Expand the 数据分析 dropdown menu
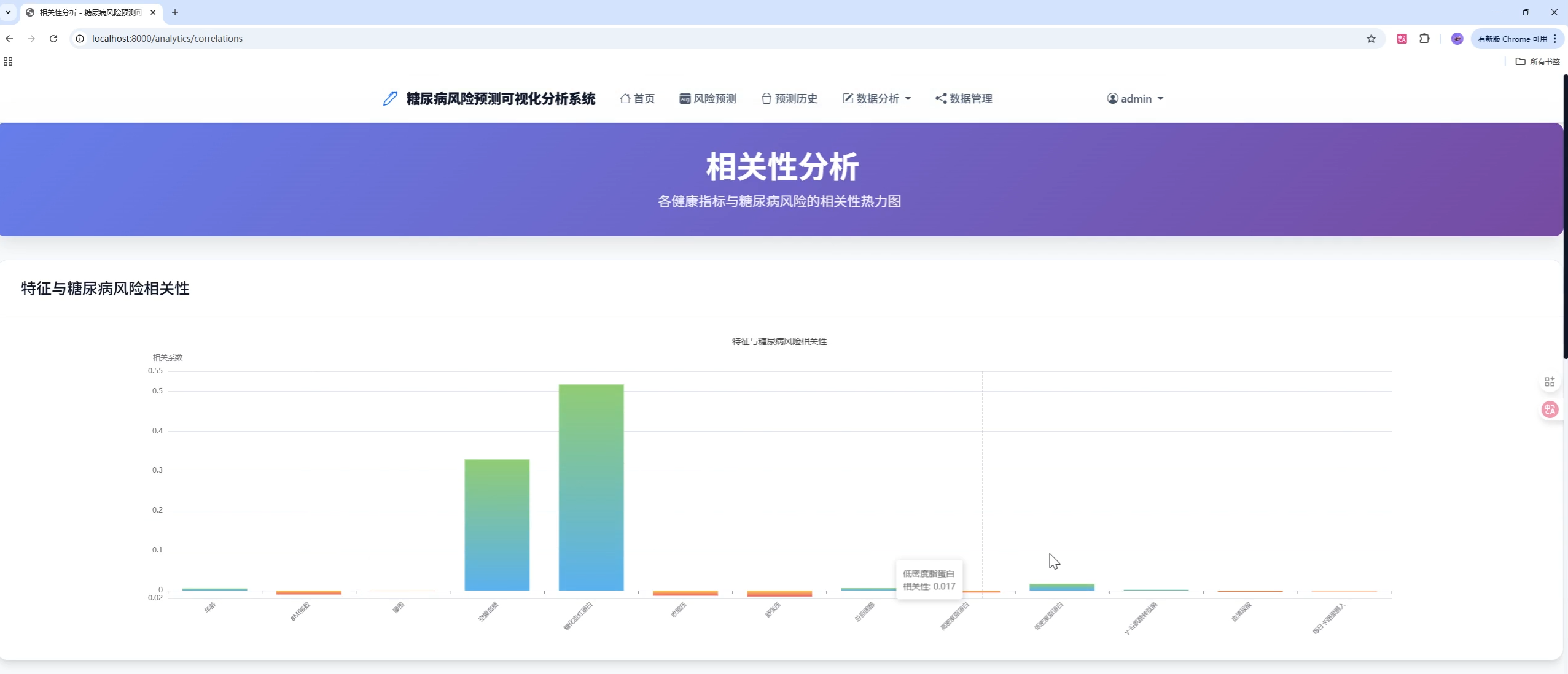 tap(908, 98)
